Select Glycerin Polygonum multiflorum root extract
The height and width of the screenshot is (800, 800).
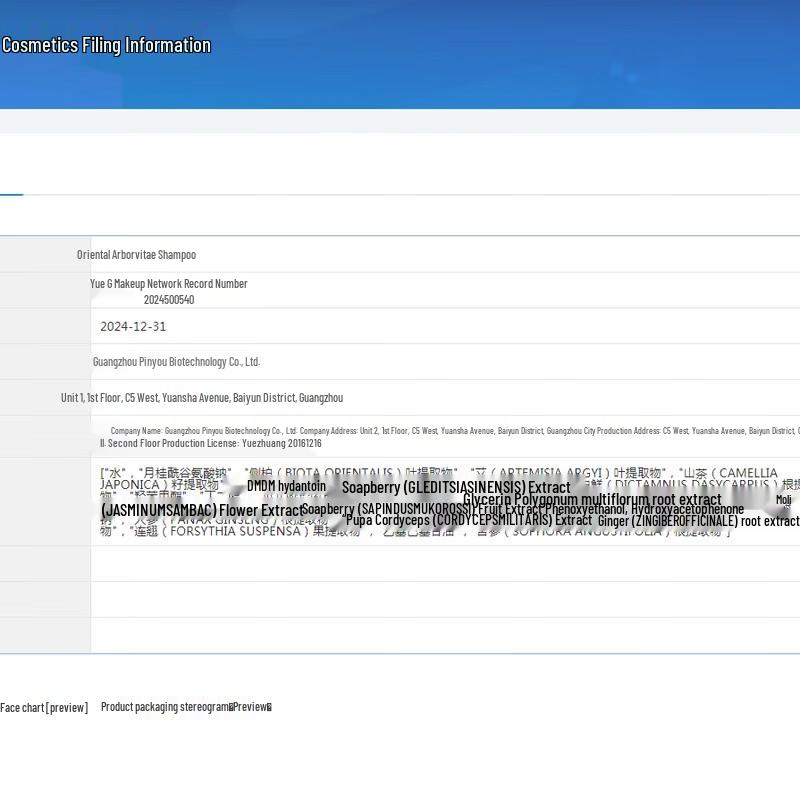pyautogui.click(x=592, y=499)
